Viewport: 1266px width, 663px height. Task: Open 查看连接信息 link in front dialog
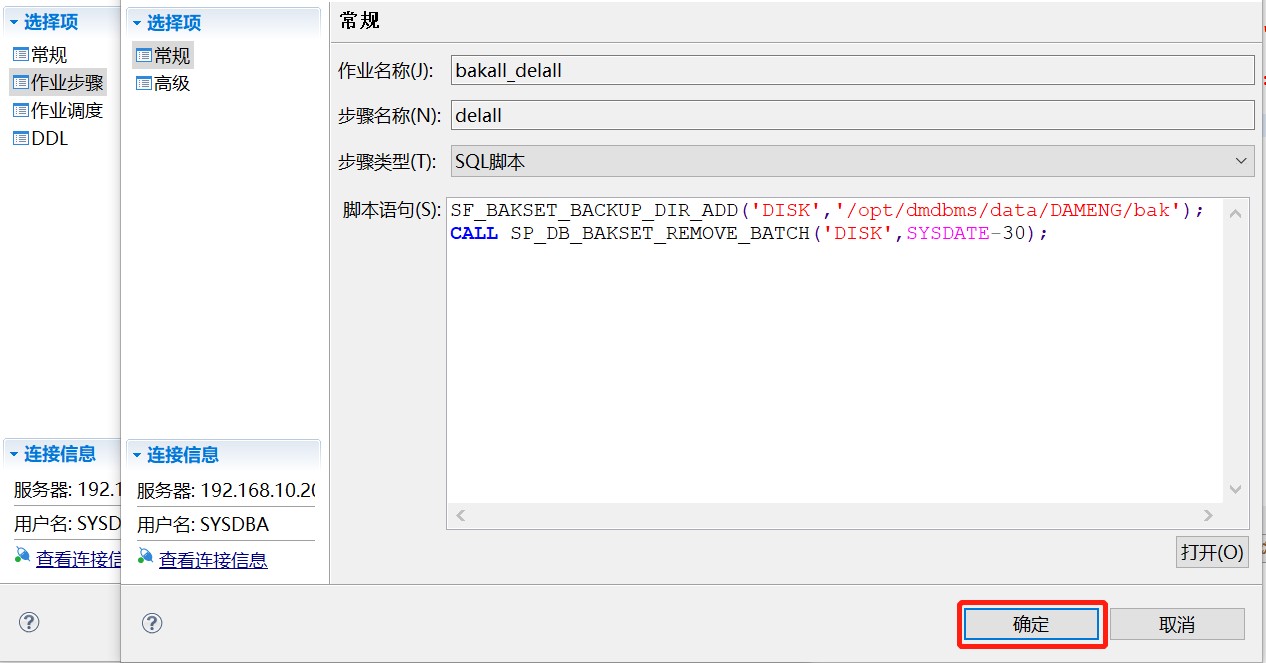[213, 560]
